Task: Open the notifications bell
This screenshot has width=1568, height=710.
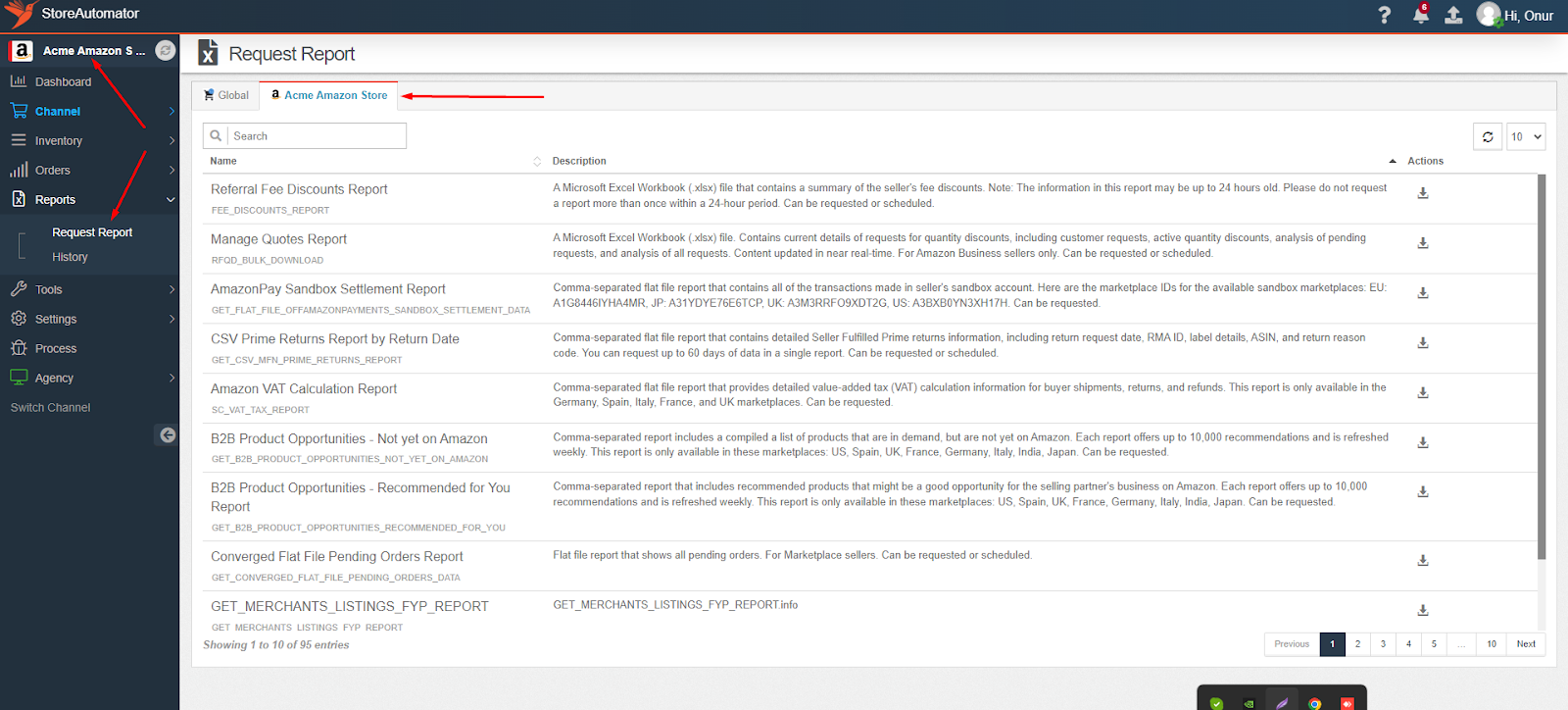Action: tap(1420, 15)
